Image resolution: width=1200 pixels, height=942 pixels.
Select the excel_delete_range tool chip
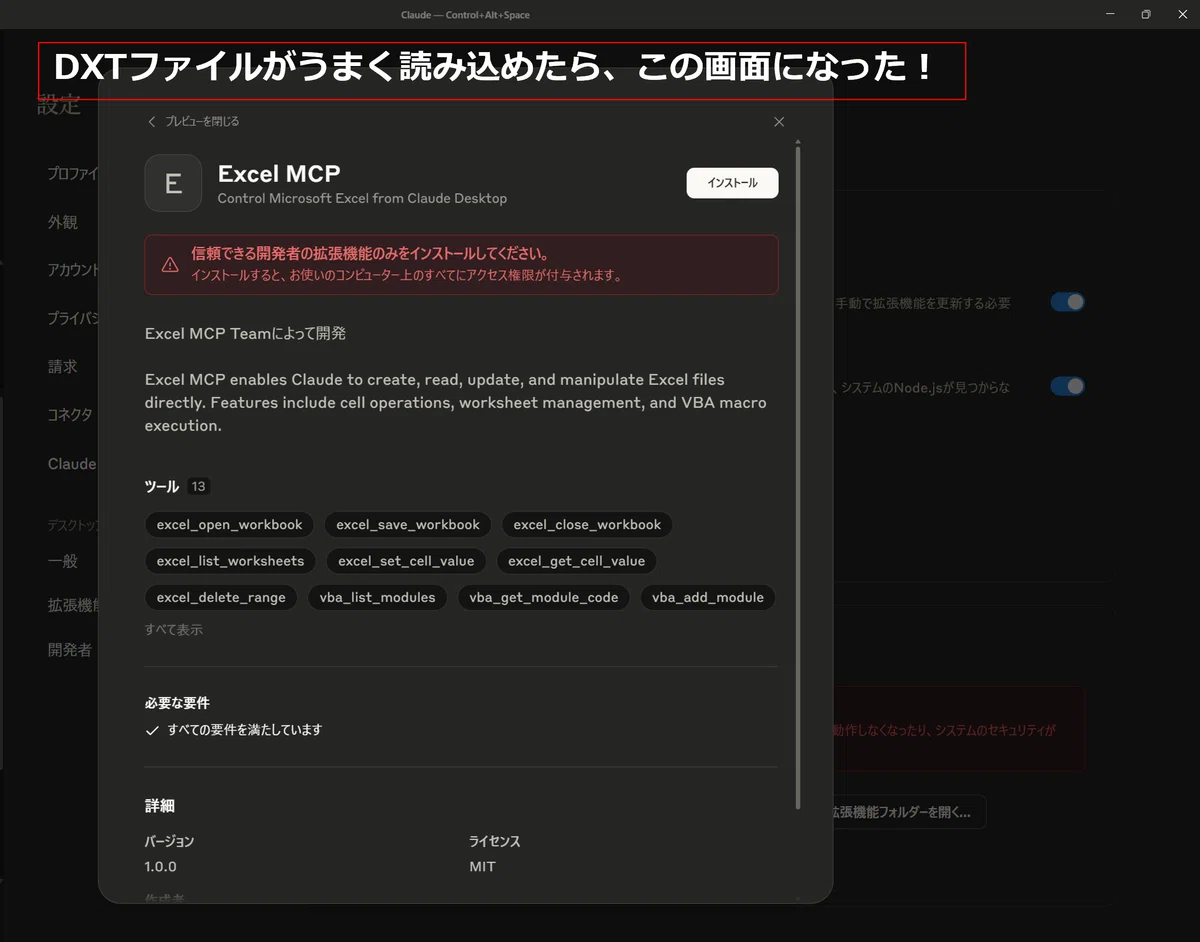(x=221, y=598)
